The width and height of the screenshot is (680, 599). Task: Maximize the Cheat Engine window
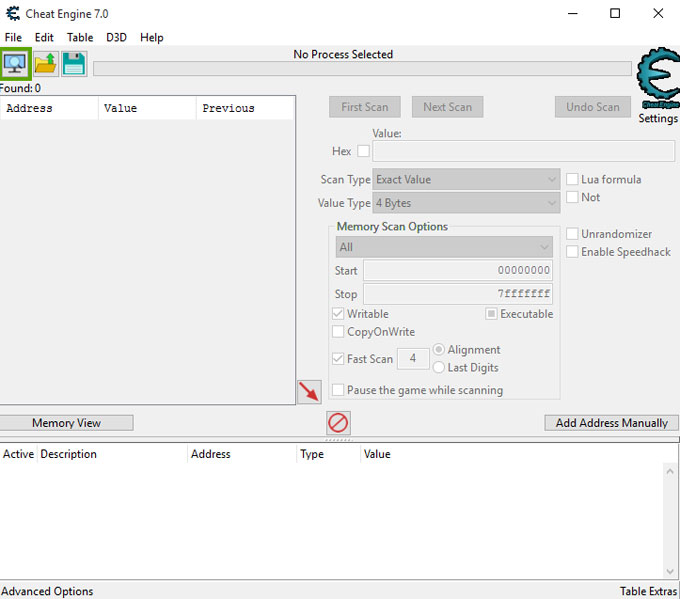[x=615, y=13]
